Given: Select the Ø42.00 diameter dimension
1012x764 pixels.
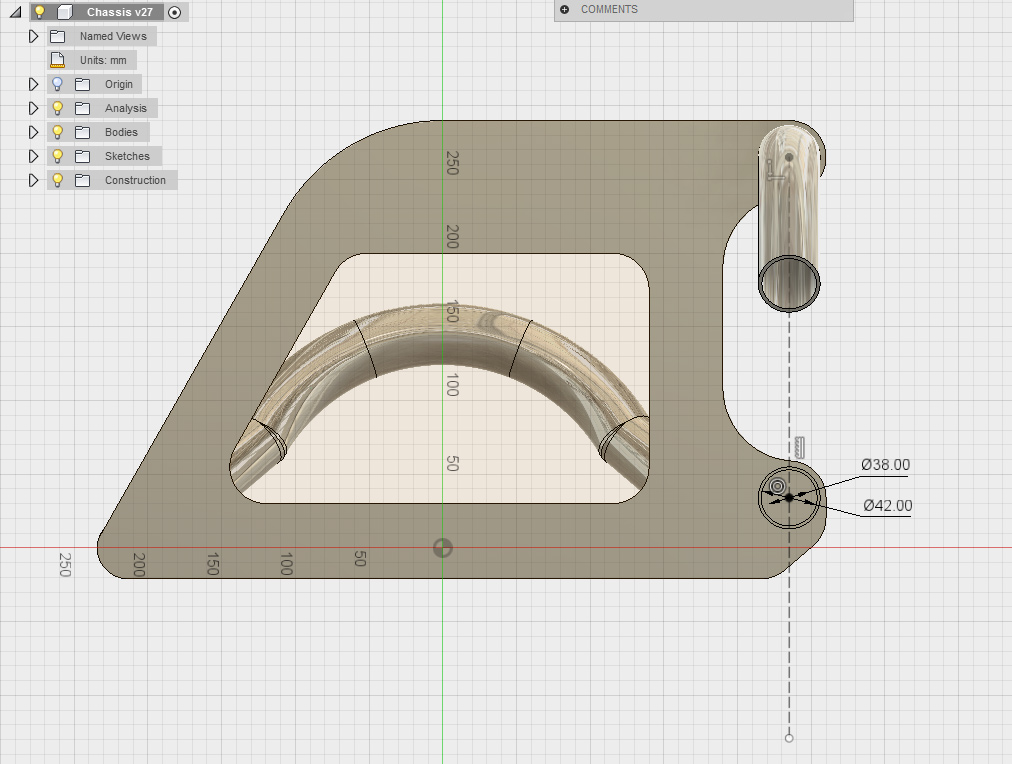Looking at the screenshot, I should pos(887,506).
